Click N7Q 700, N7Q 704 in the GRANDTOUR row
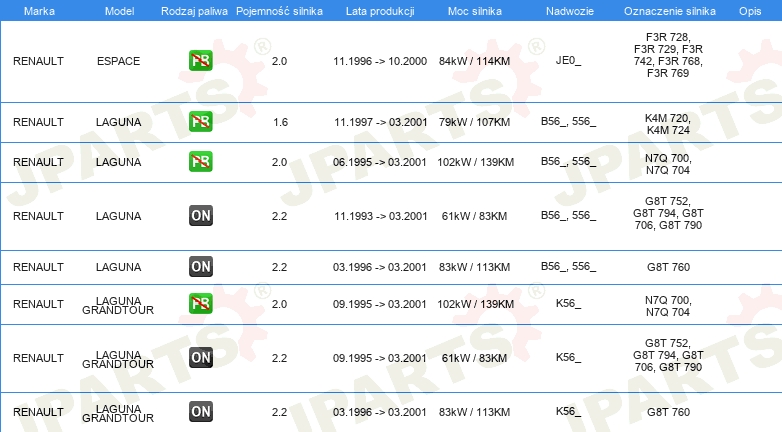 (x=668, y=306)
